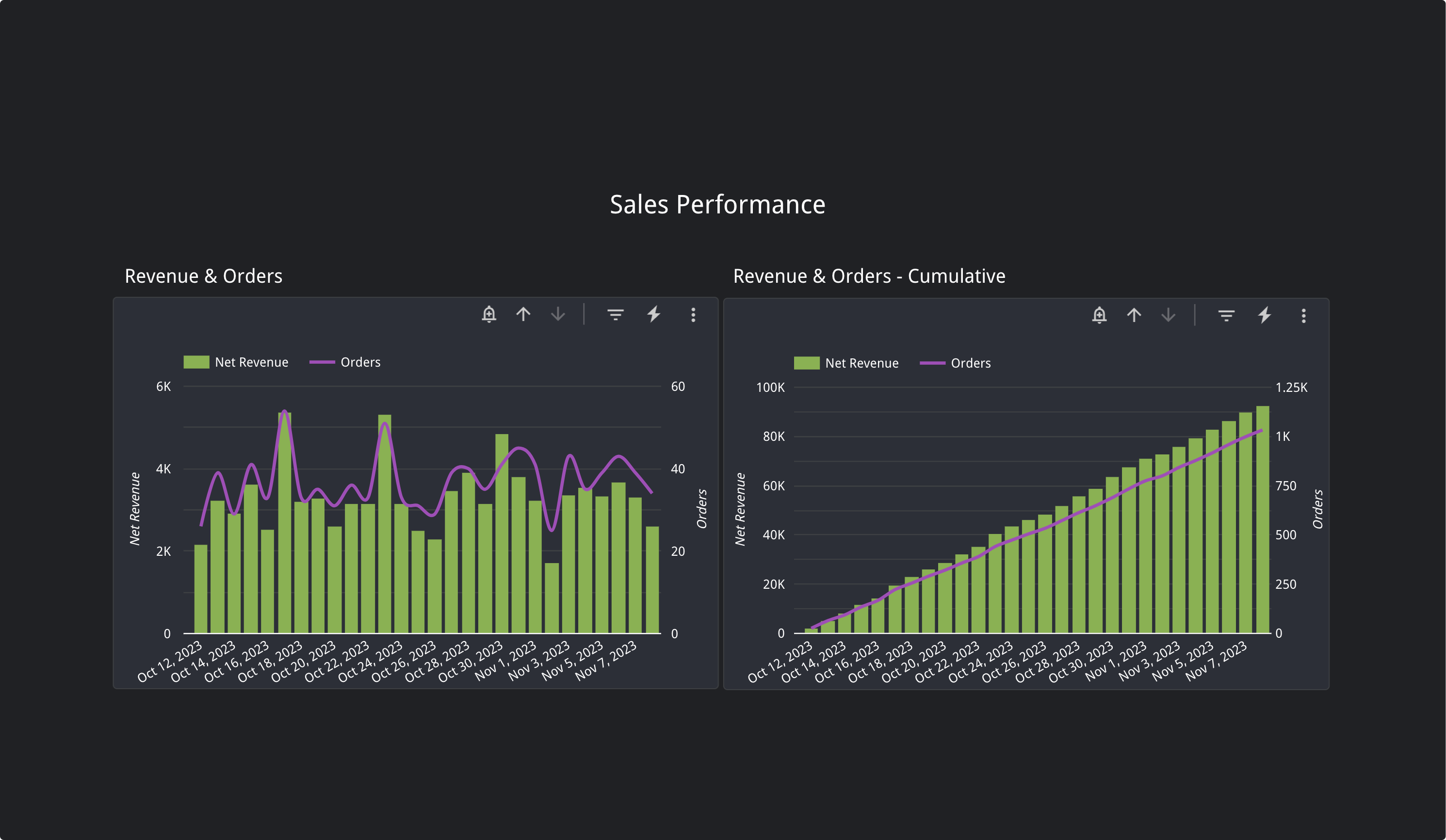Open the filter options on the Cumulative chart

(x=1226, y=316)
